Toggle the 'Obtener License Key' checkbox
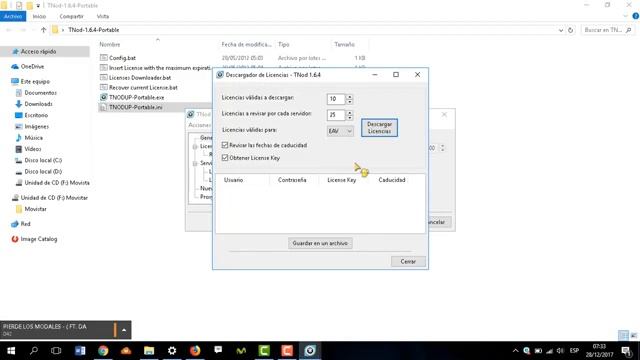This screenshot has width=640, height=360. [225, 158]
